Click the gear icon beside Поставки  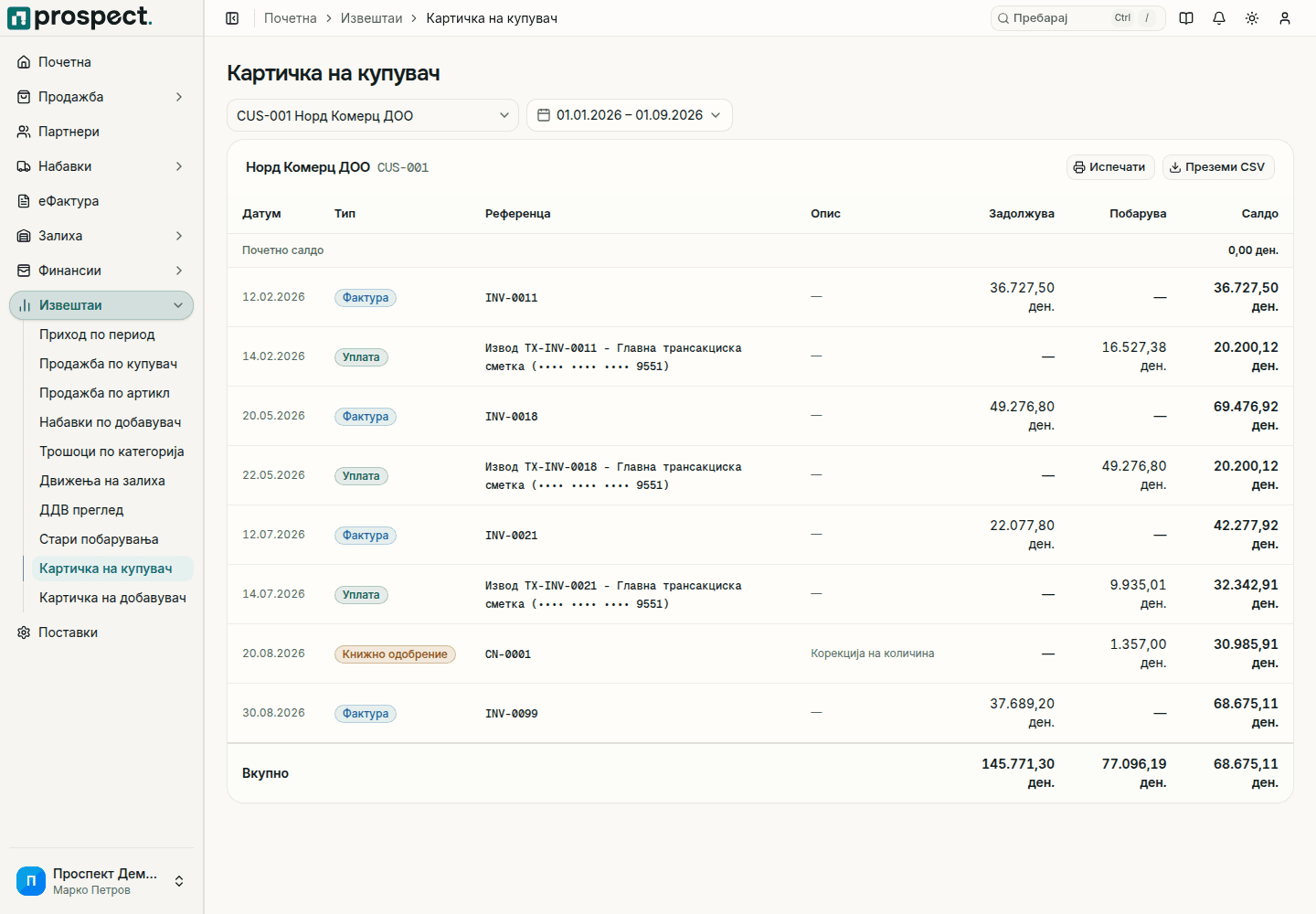(24, 632)
